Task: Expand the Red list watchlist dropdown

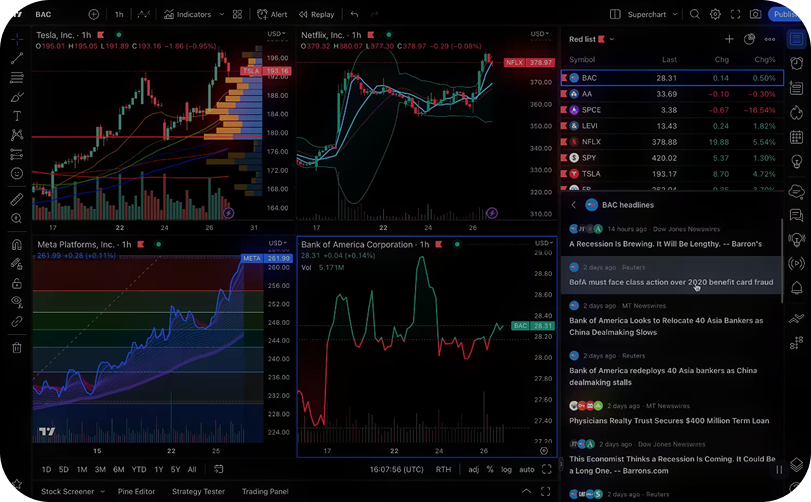Action: point(612,39)
